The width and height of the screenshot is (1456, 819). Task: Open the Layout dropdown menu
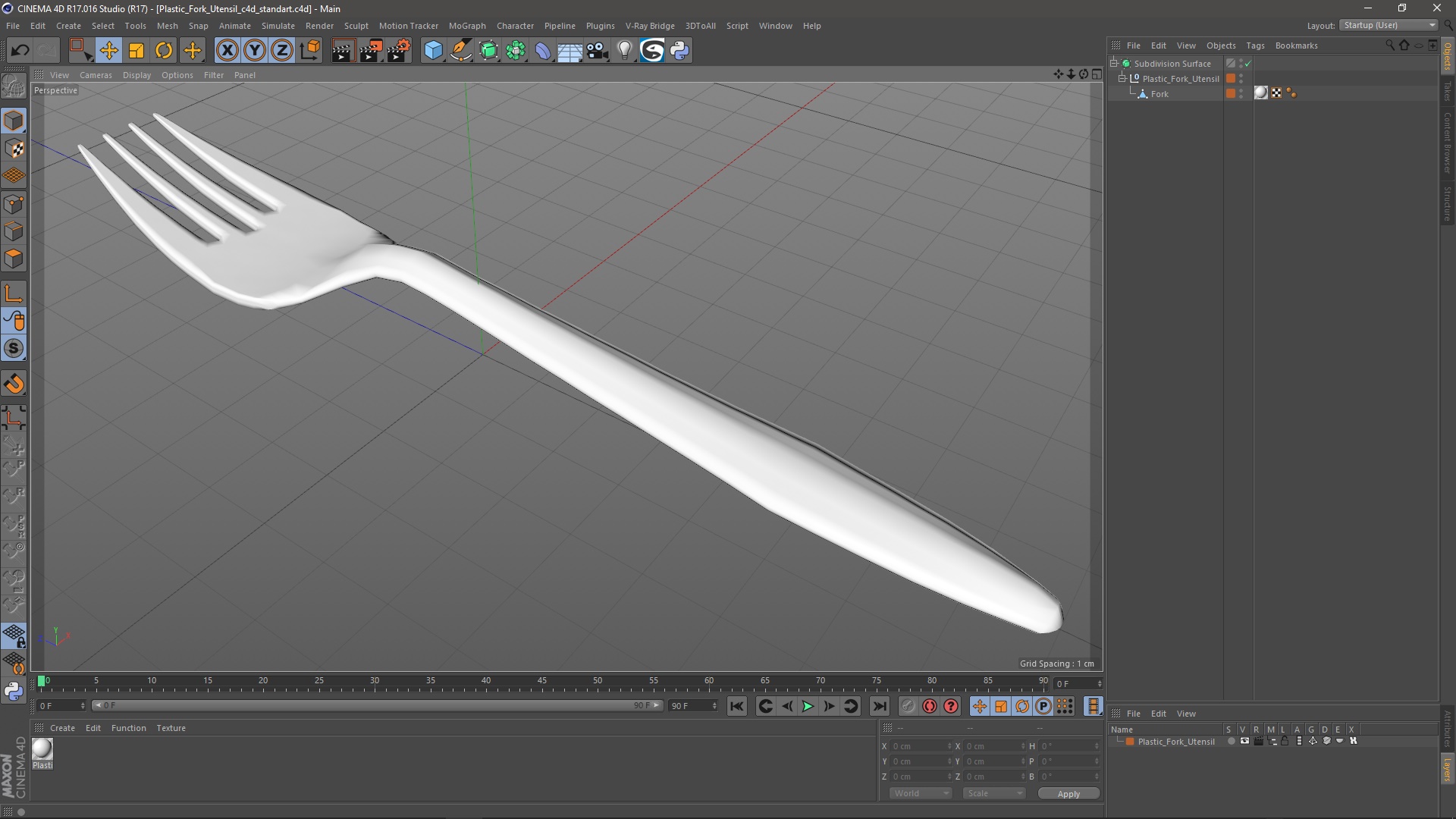tap(1389, 25)
